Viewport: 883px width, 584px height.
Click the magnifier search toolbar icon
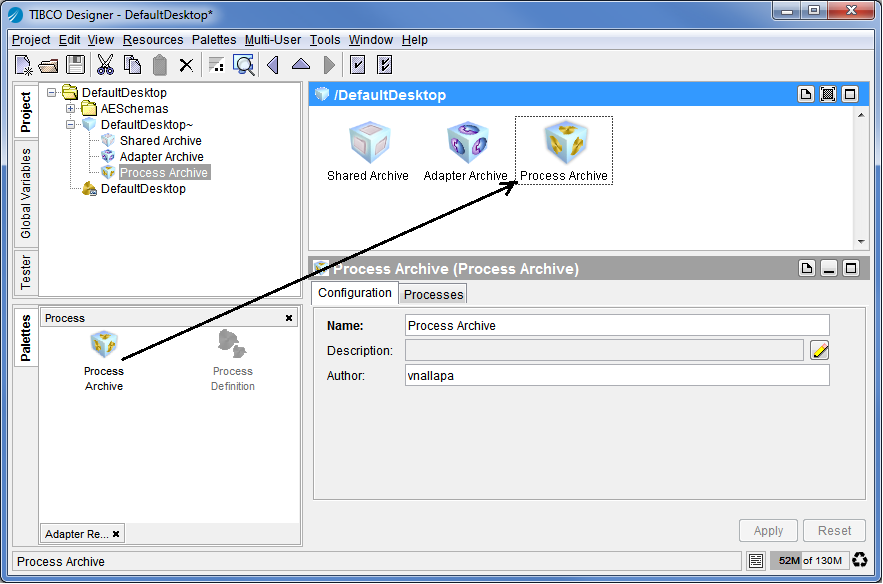(x=244, y=65)
